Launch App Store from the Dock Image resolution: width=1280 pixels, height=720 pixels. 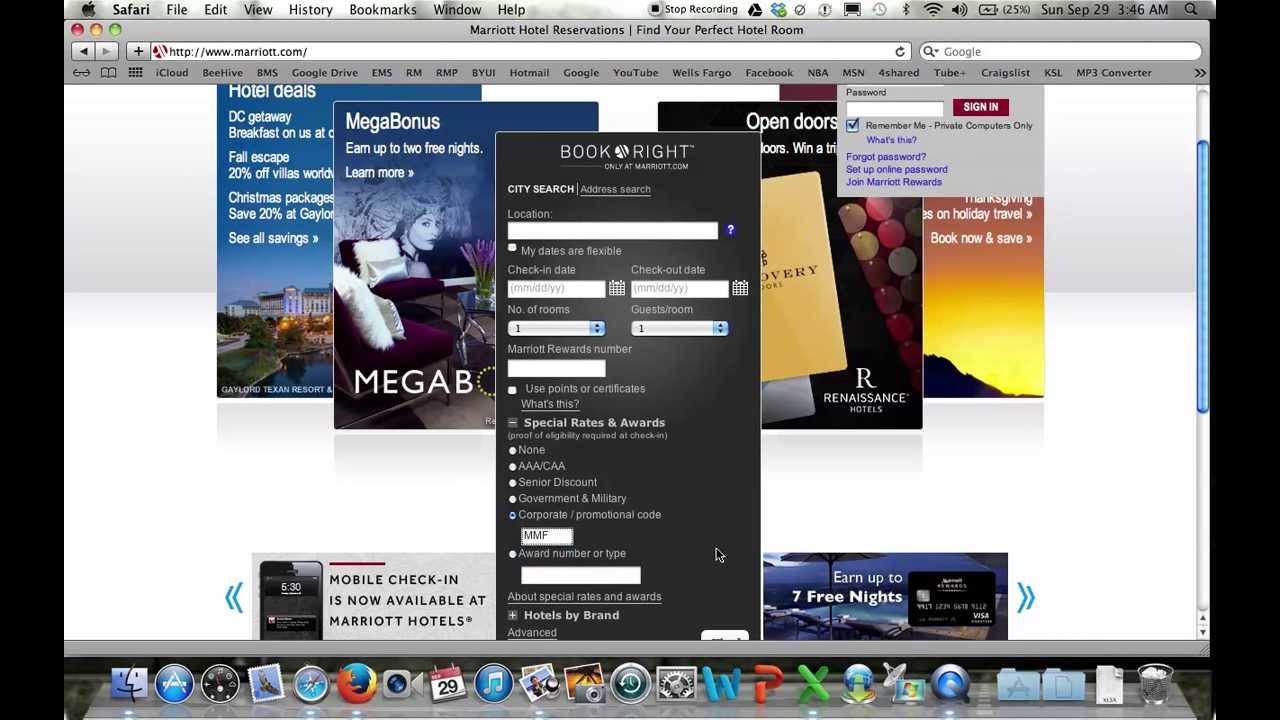point(174,685)
